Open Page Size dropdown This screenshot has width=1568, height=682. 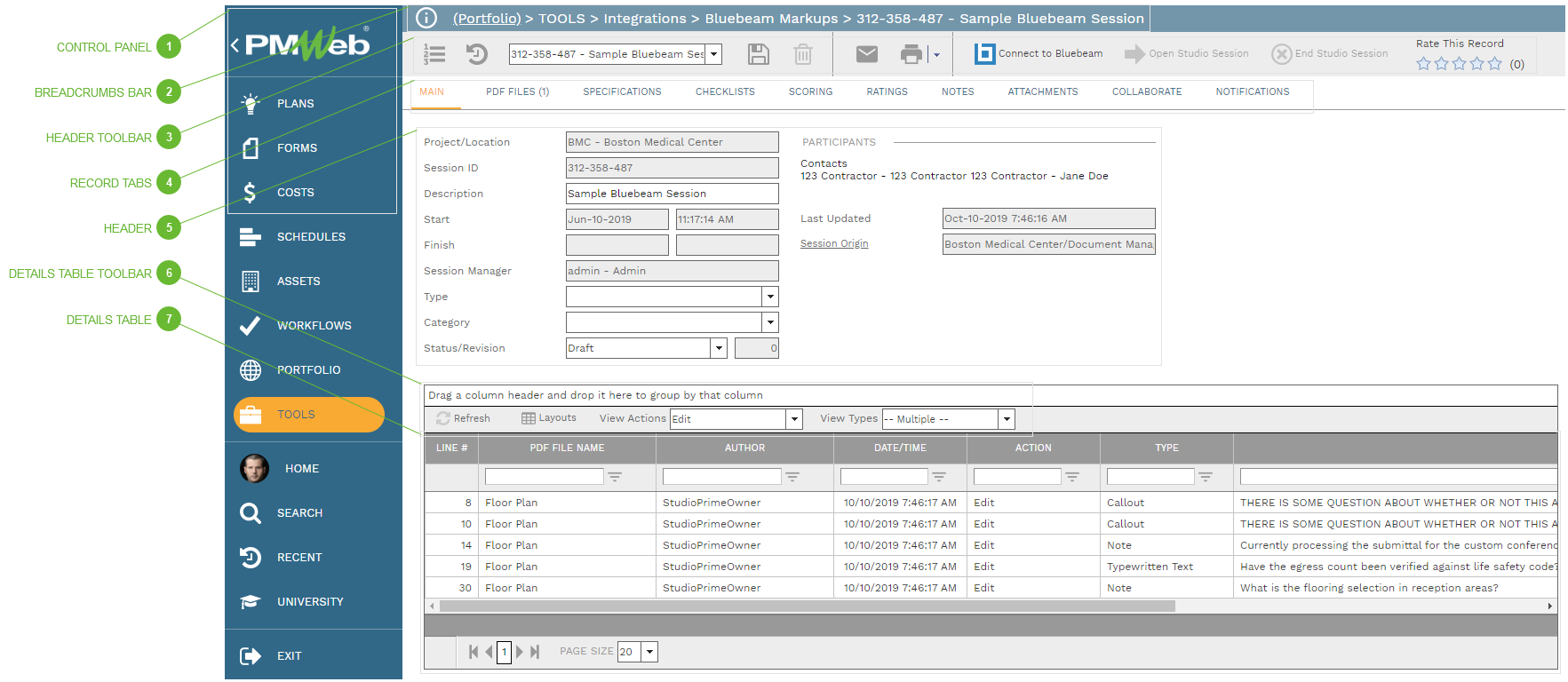[650, 652]
